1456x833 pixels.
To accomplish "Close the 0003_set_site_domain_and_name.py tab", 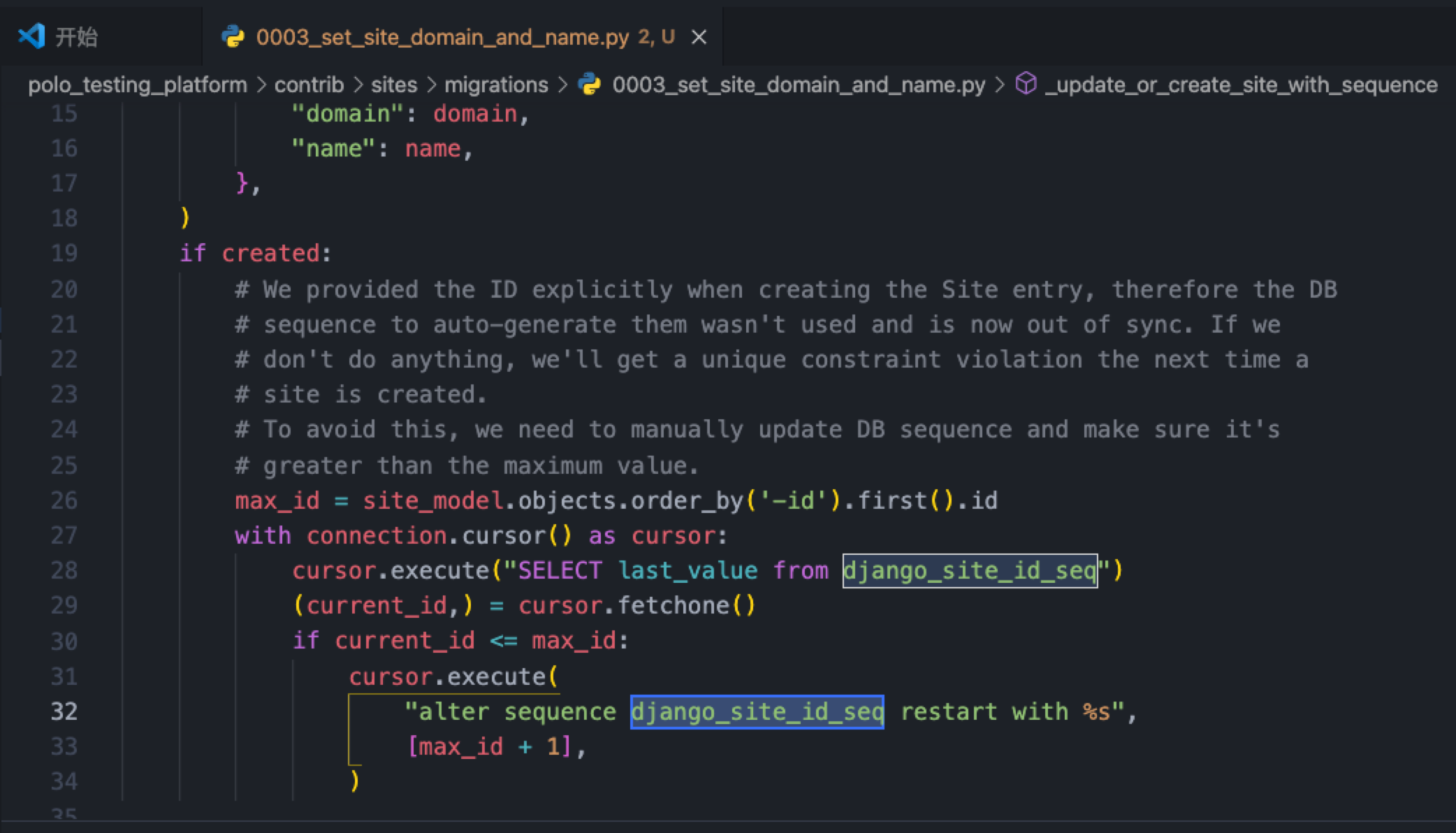I will [x=699, y=37].
